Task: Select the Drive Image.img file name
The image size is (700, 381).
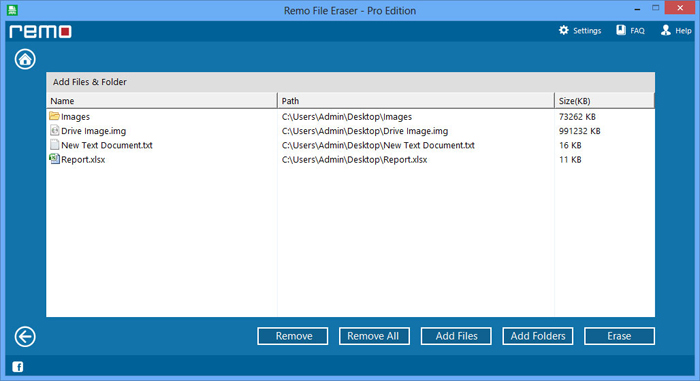Action: click(x=93, y=131)
